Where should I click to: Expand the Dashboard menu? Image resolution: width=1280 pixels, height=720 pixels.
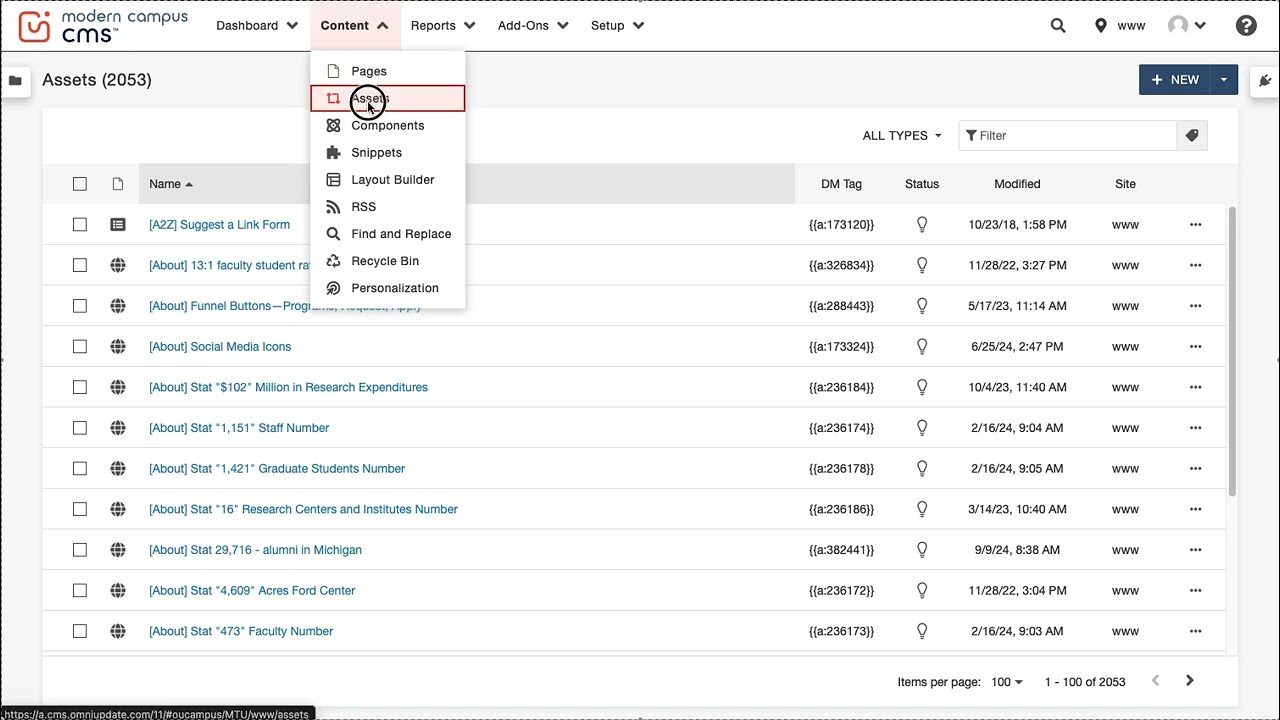(x=257, y=26)
